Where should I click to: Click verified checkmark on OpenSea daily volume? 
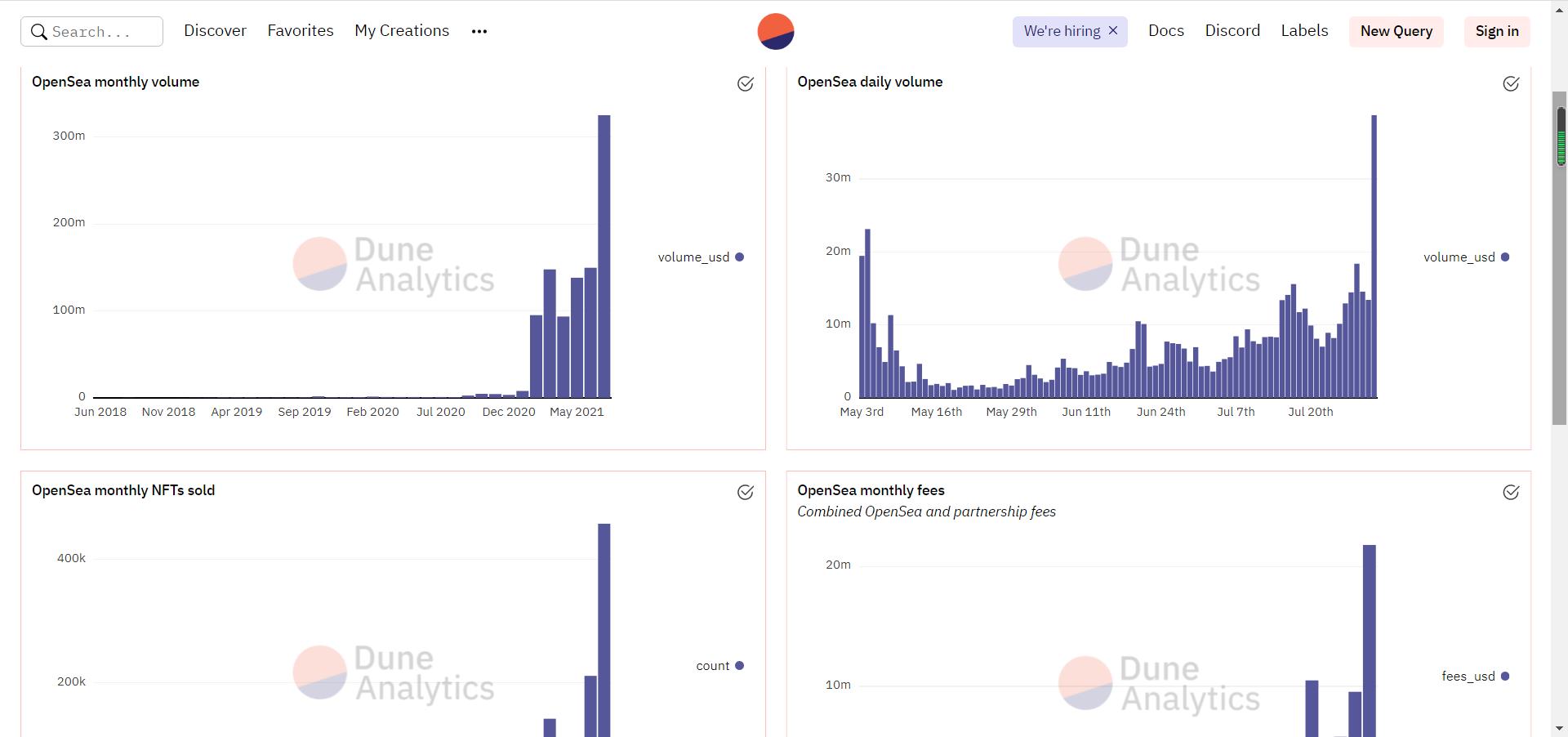tap(1511, 83)
